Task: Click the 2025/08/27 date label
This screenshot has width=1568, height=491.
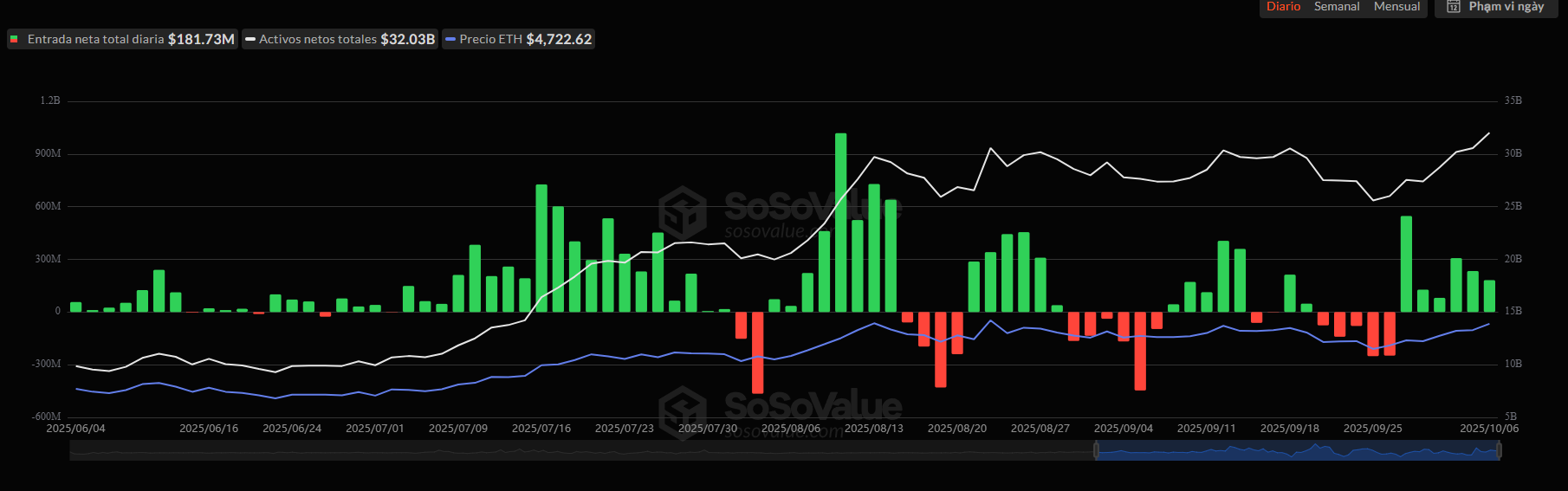Action: click(1040, 429)
